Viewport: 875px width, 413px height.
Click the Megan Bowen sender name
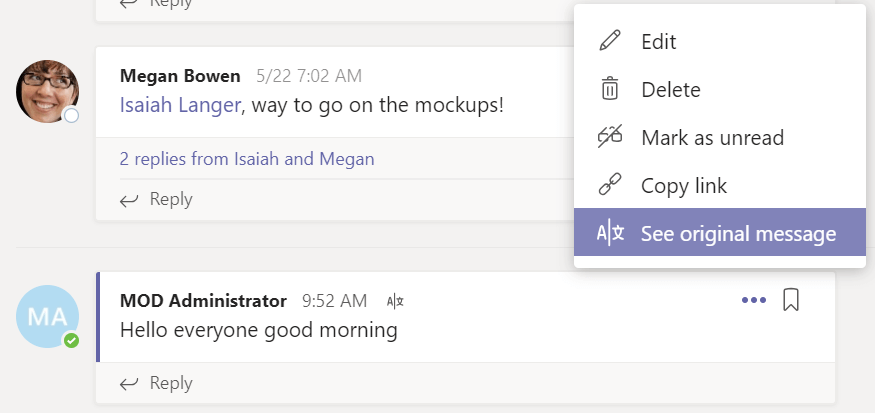[x=180, y=76]
